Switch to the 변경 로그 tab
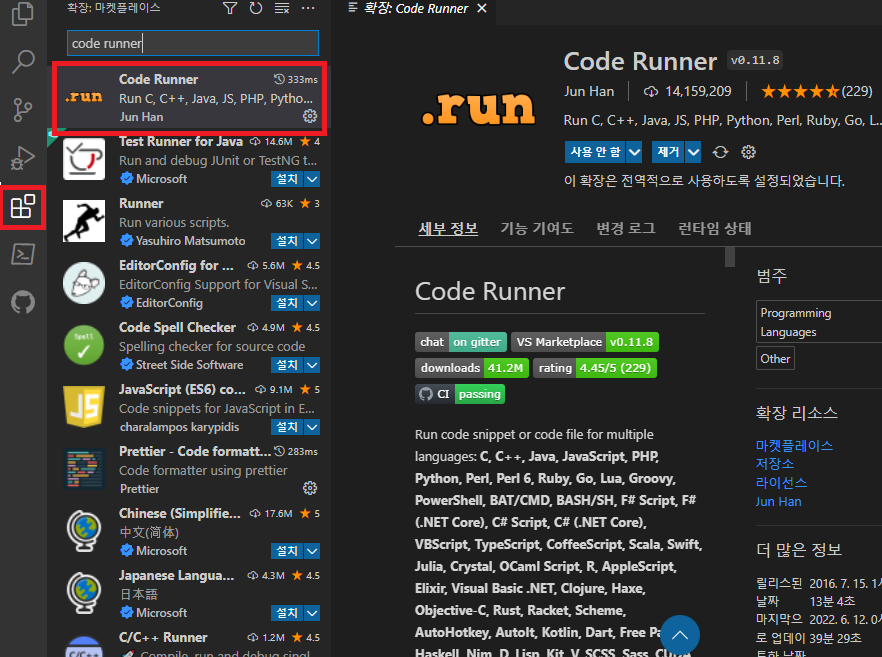This screenshot has width=882, height=657. coord(626,228)
